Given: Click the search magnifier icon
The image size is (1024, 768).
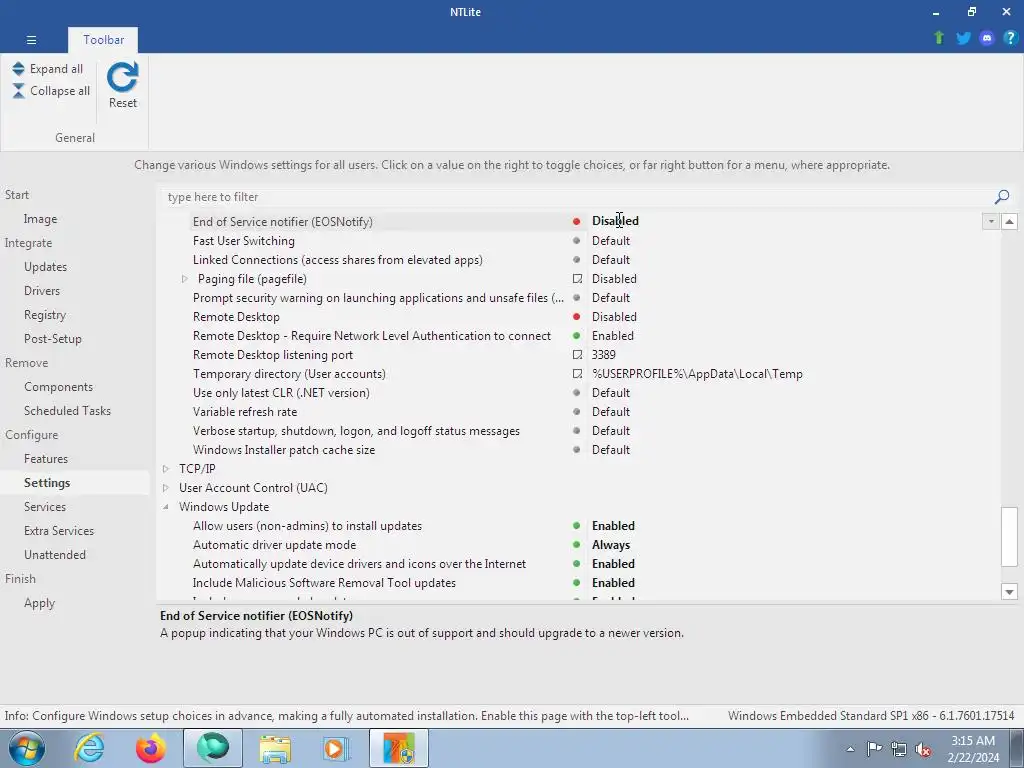Looking at the screenshot, I should point(1002,197).
